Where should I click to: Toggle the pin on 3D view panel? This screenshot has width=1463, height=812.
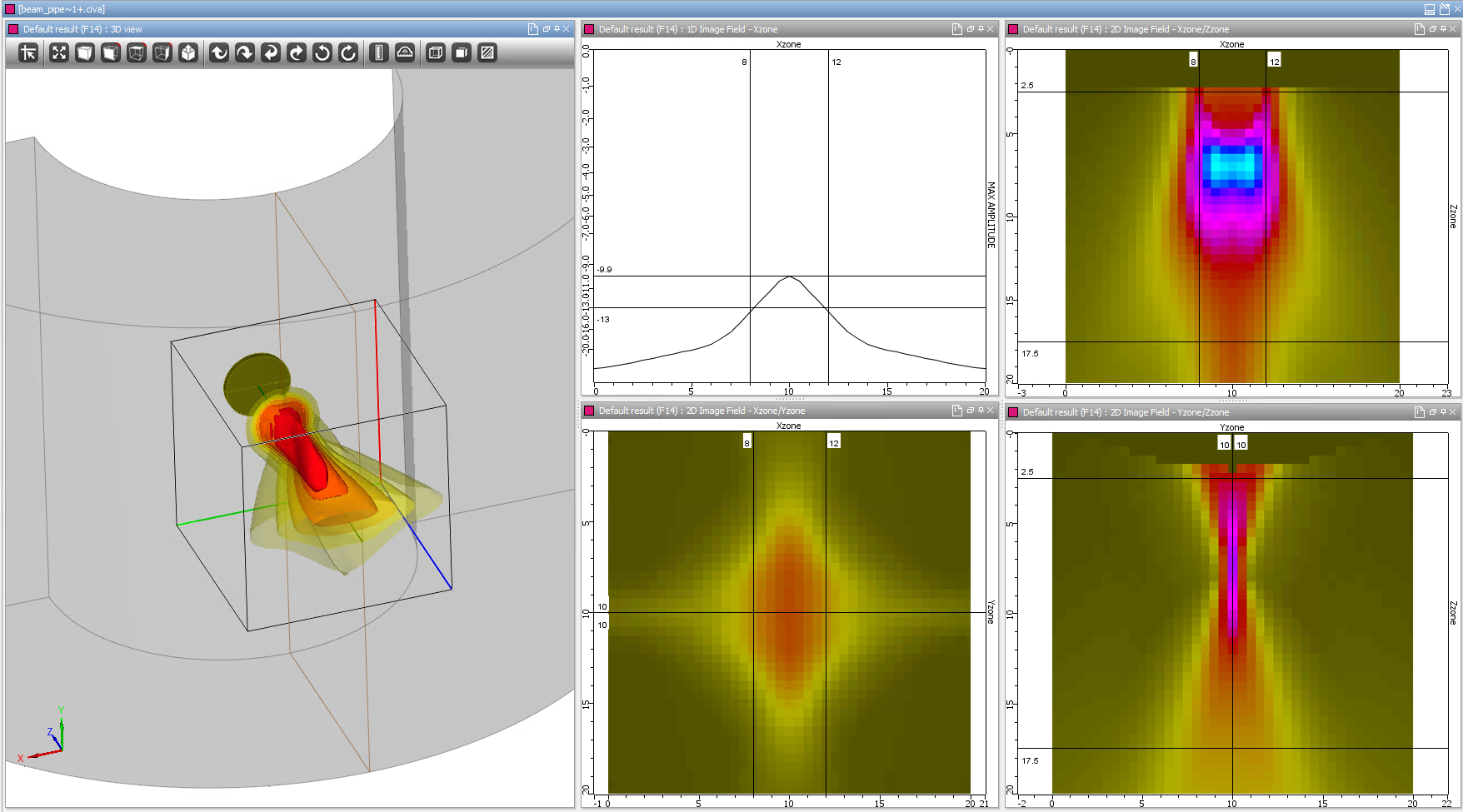click(x=557, y=29)
